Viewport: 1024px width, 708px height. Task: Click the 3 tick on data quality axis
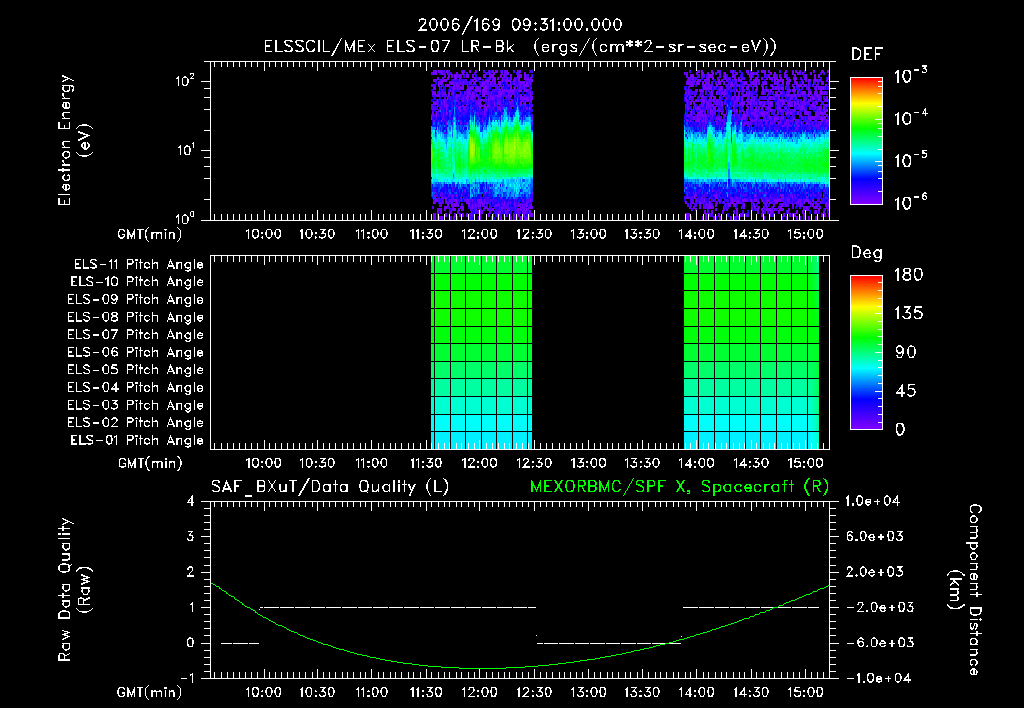(x=191, y=536)
